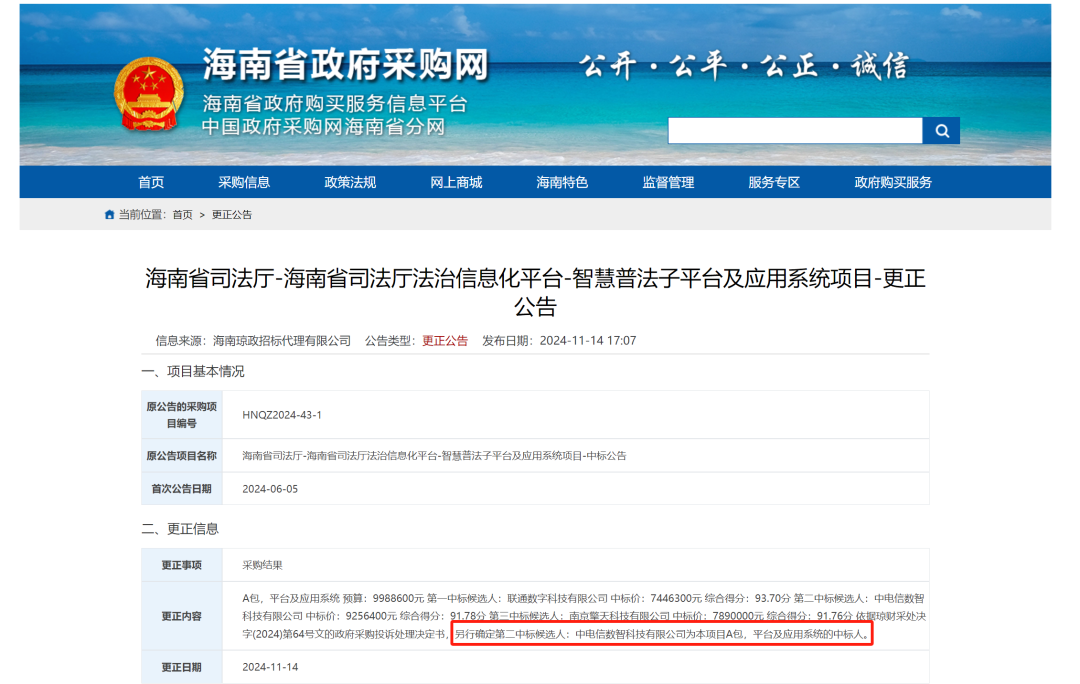This screenshot has width=1080, height=684.
Task: Click the 更正事项 header cell
Action: 182,565
